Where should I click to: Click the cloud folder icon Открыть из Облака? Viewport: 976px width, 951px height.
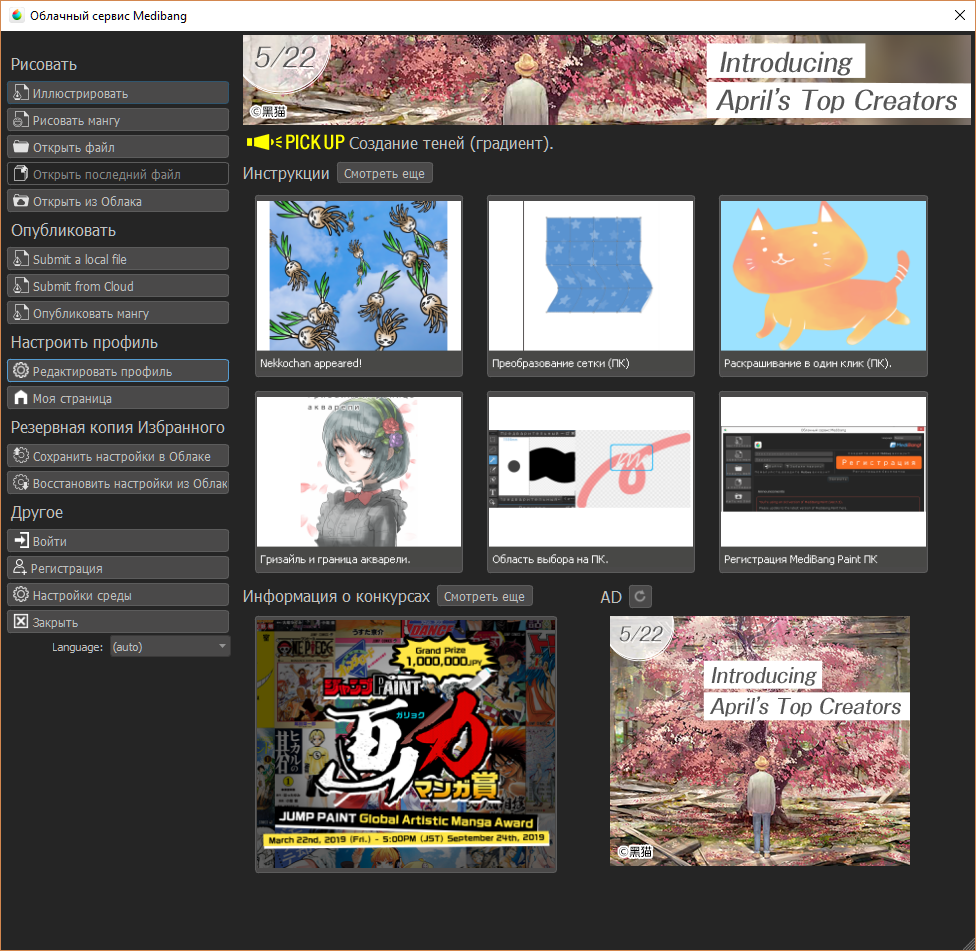[20, 201]
